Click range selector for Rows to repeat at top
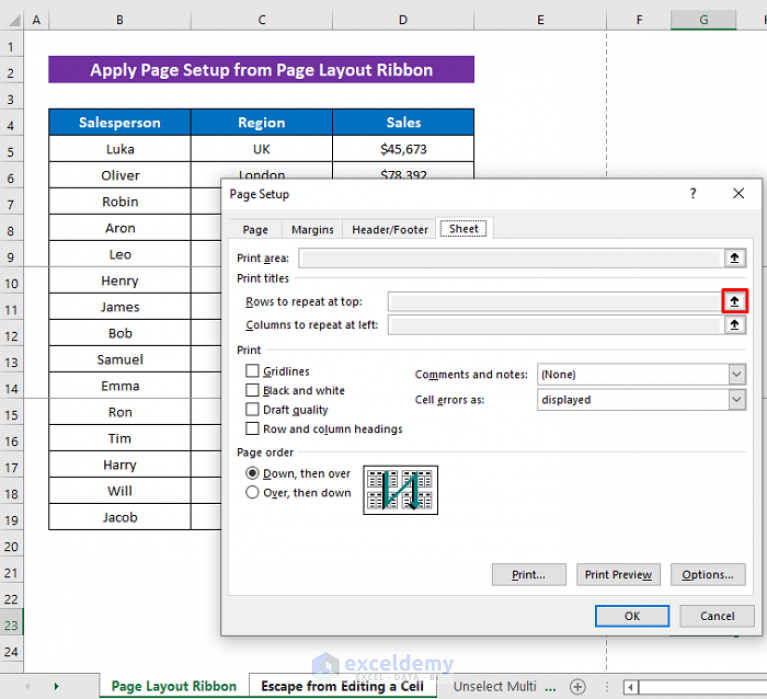Screen dimensions: 767x699 tap(734, 301)
